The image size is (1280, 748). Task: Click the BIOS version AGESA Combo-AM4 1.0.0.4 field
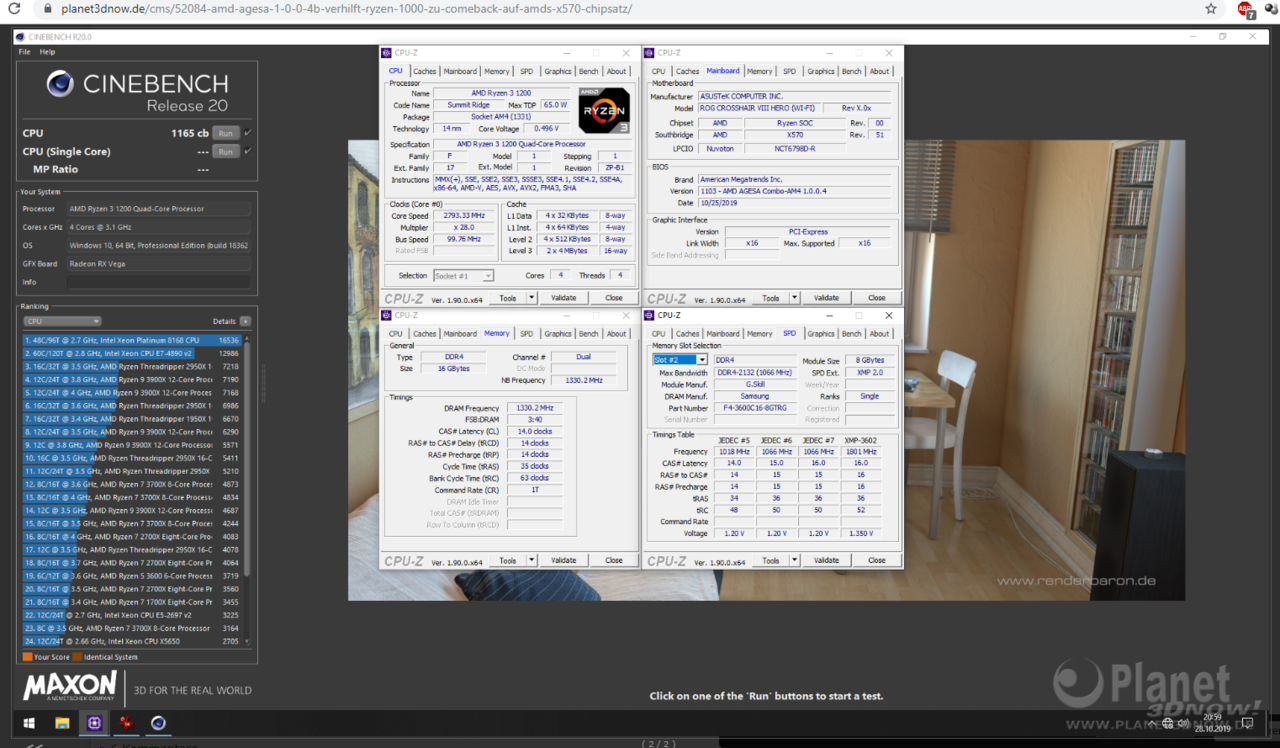794,191
